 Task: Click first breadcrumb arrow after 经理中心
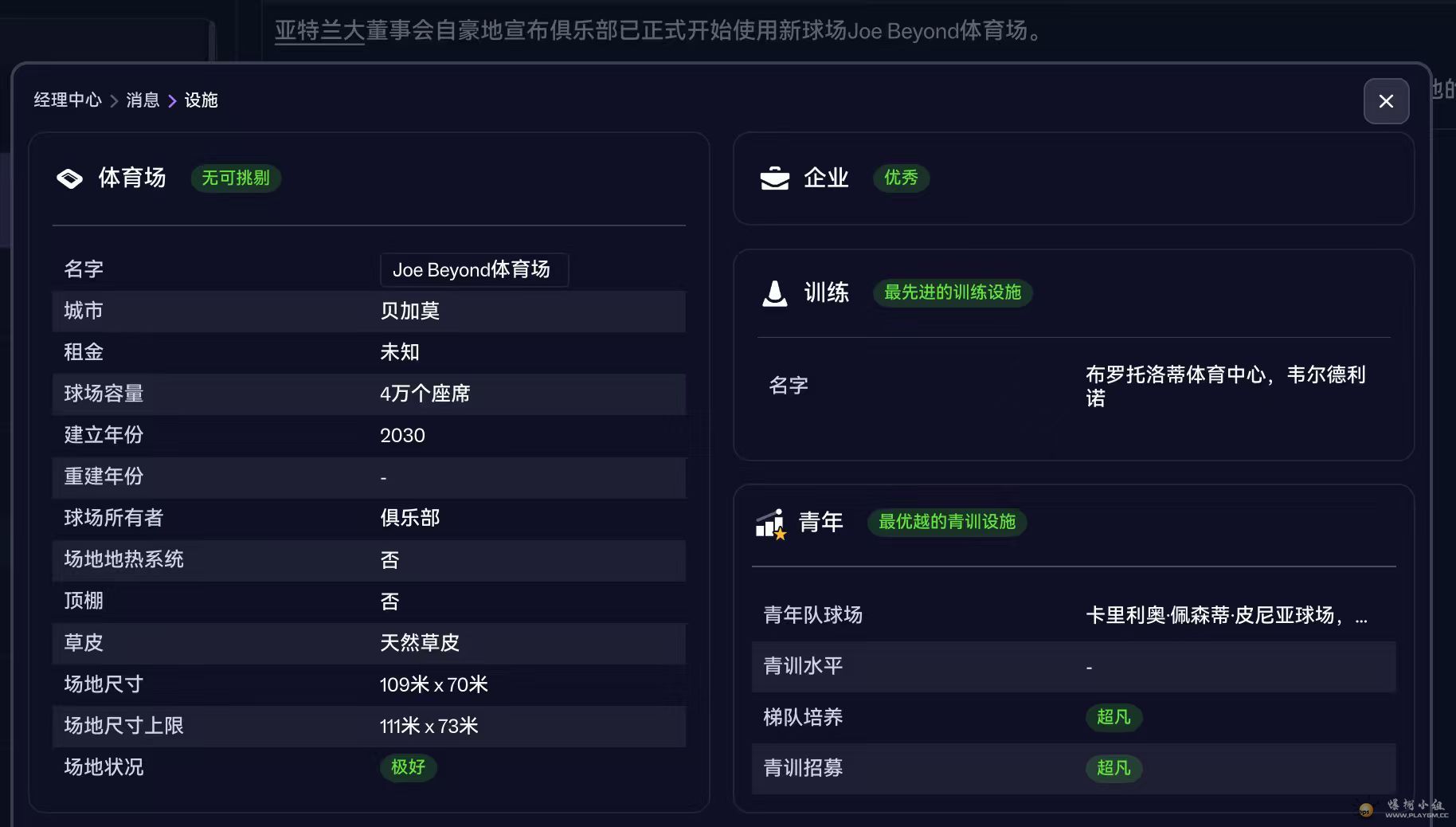(x=114, y=101)
